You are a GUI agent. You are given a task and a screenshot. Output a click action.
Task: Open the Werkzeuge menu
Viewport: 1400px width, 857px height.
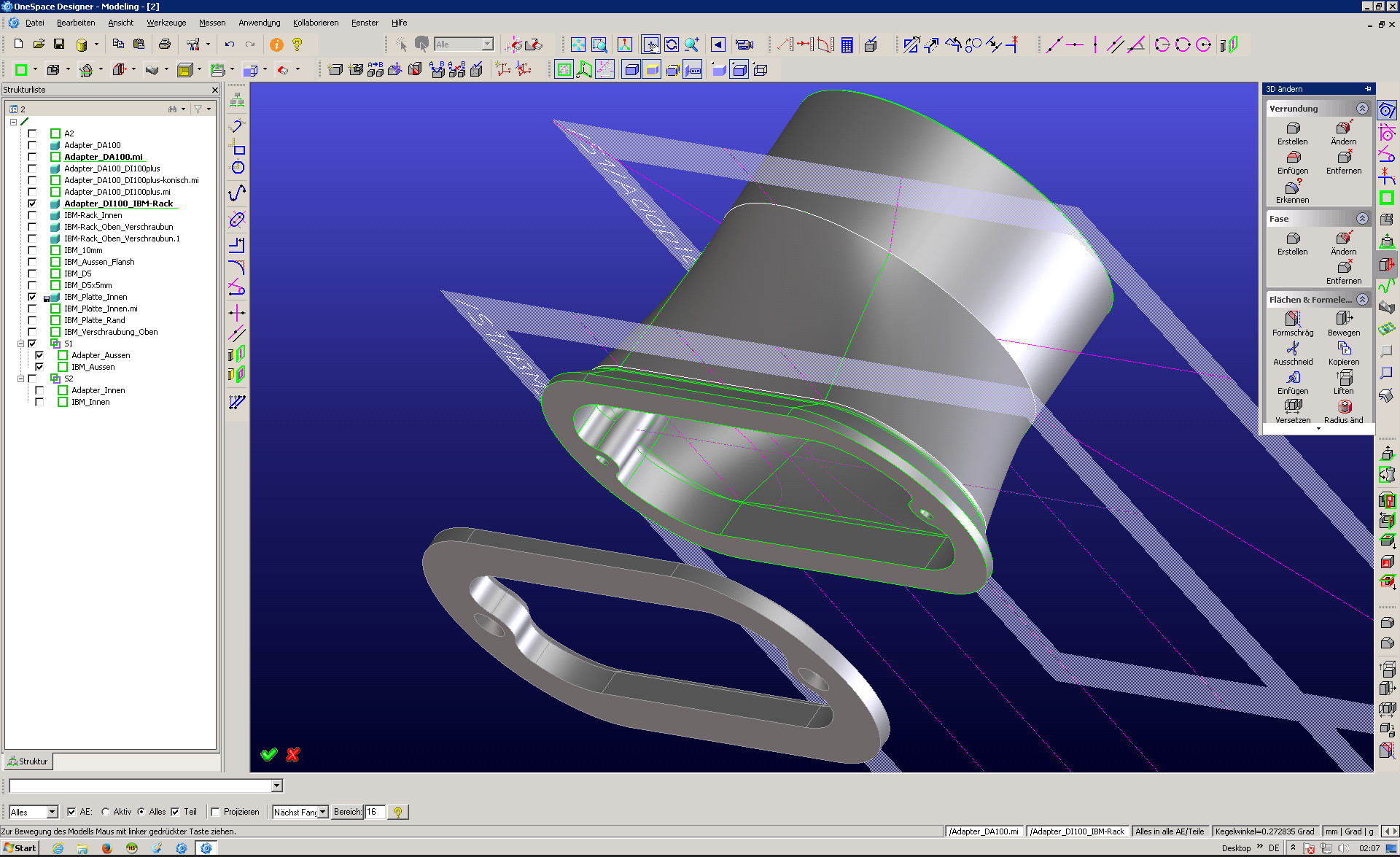[x=166, y=23]
